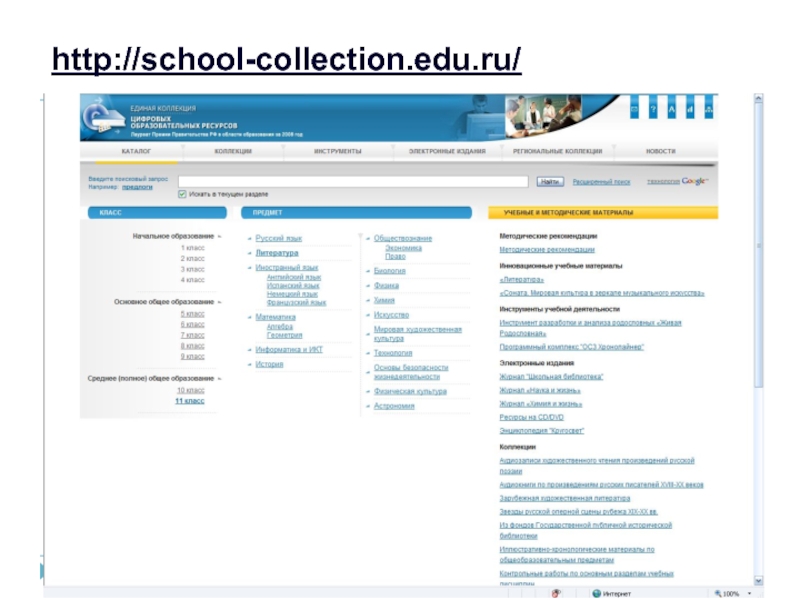The image size is (800, 600).
Task: Click the example query link 'предлоги'
Action: pyautogui.click(x=137, y=187)
